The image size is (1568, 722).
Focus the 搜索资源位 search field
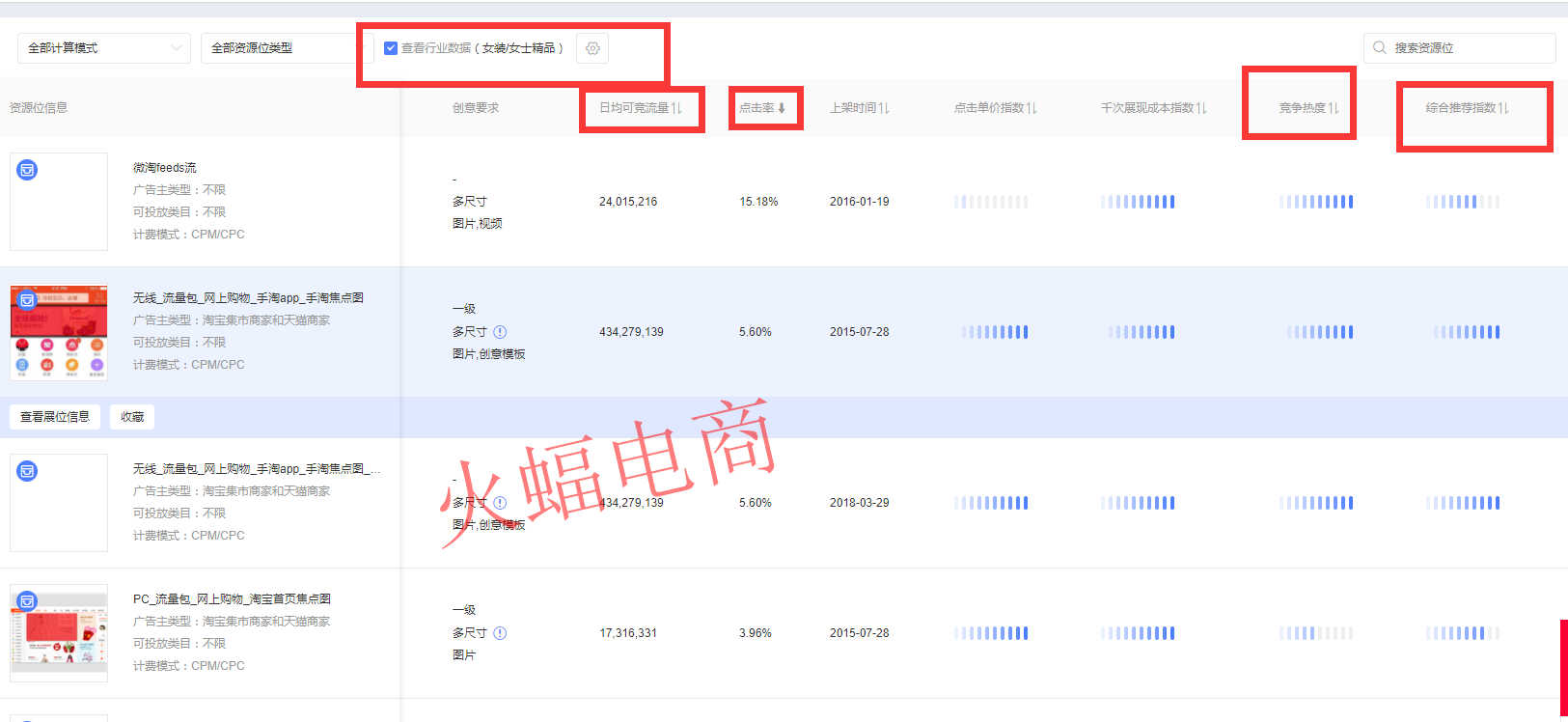click(x=1469, y=48)
